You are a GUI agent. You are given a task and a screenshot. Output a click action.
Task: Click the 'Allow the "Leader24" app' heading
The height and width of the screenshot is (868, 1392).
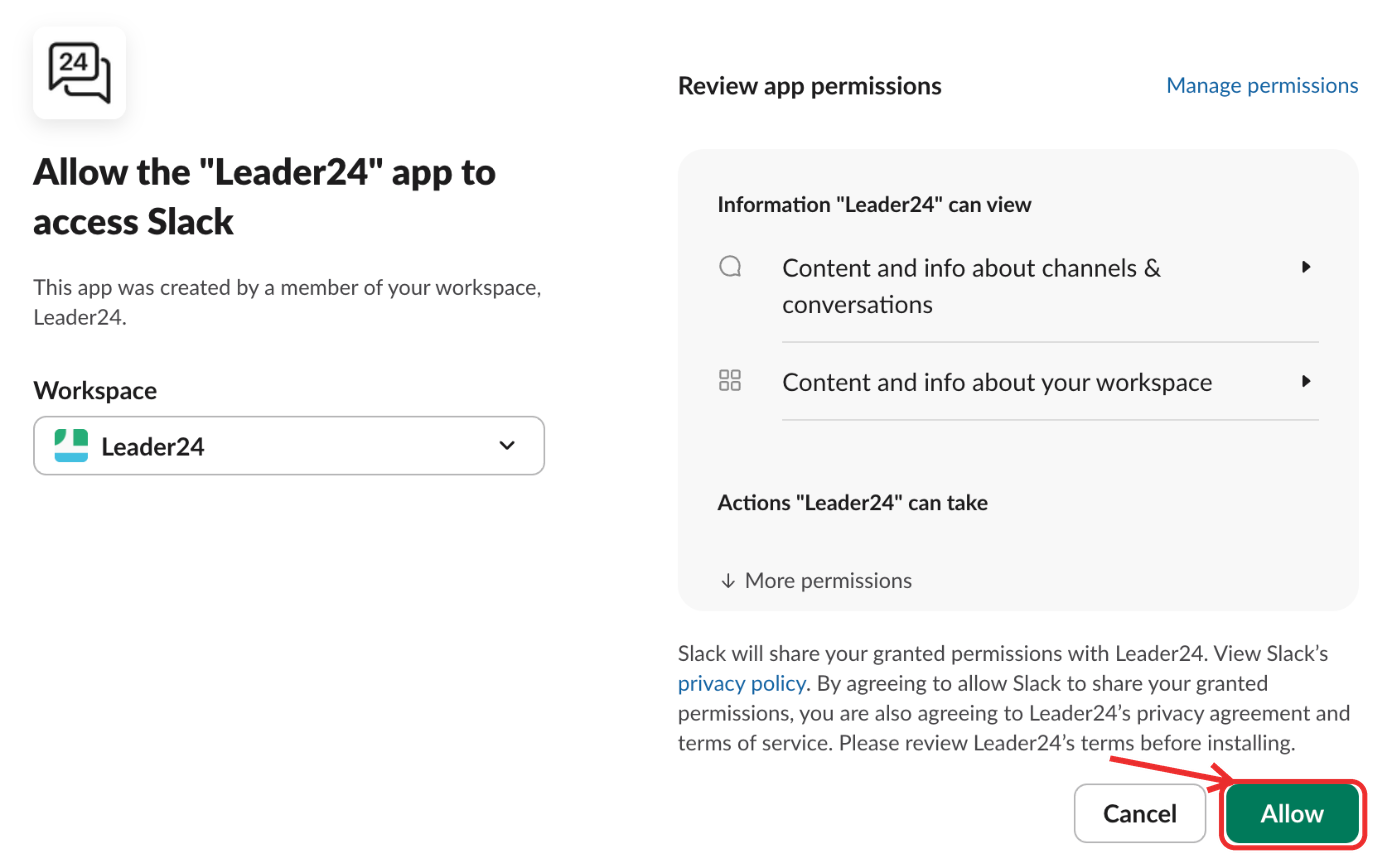click(x=264, y=196)
